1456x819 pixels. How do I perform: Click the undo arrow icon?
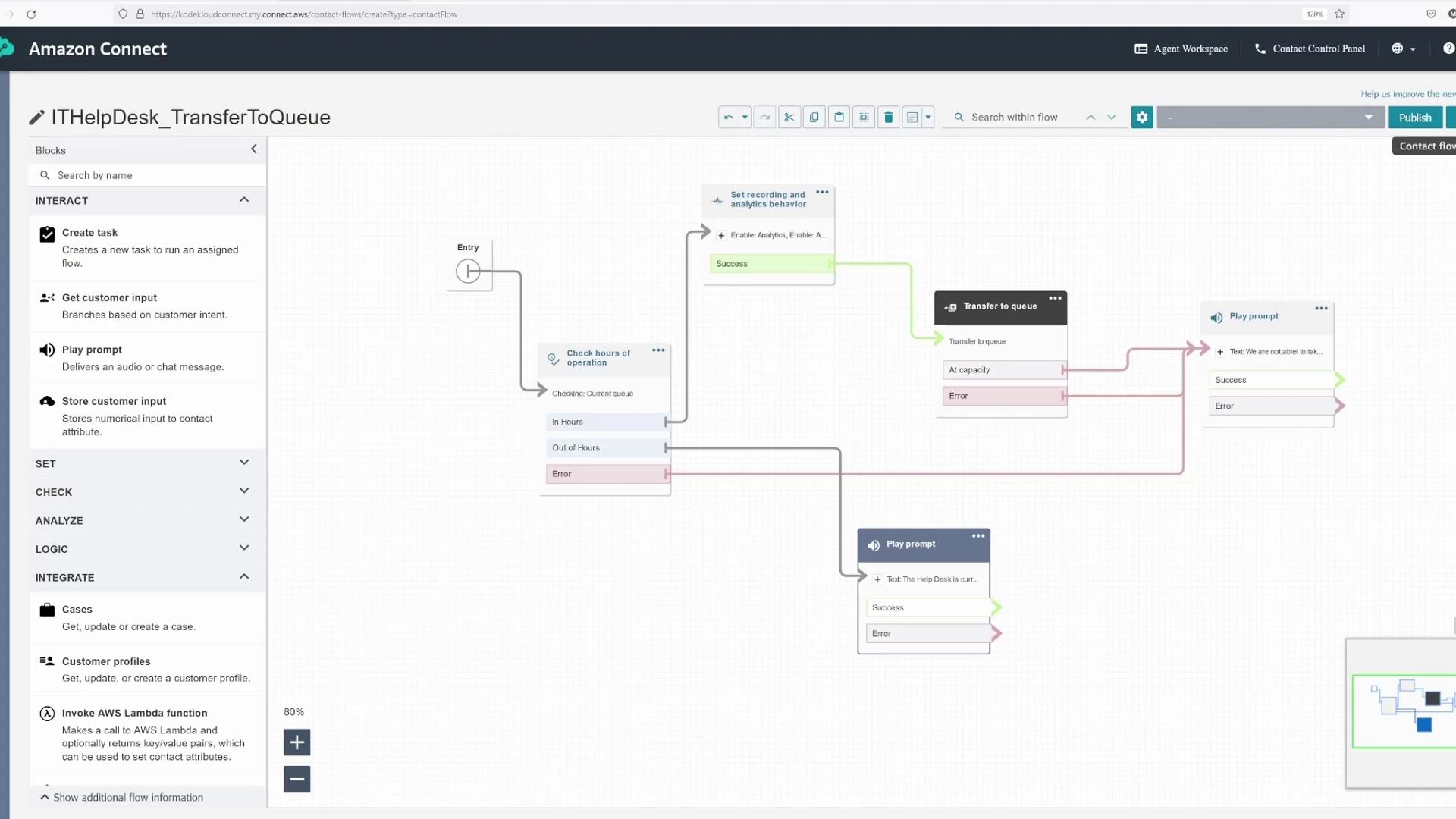[728, 118]
